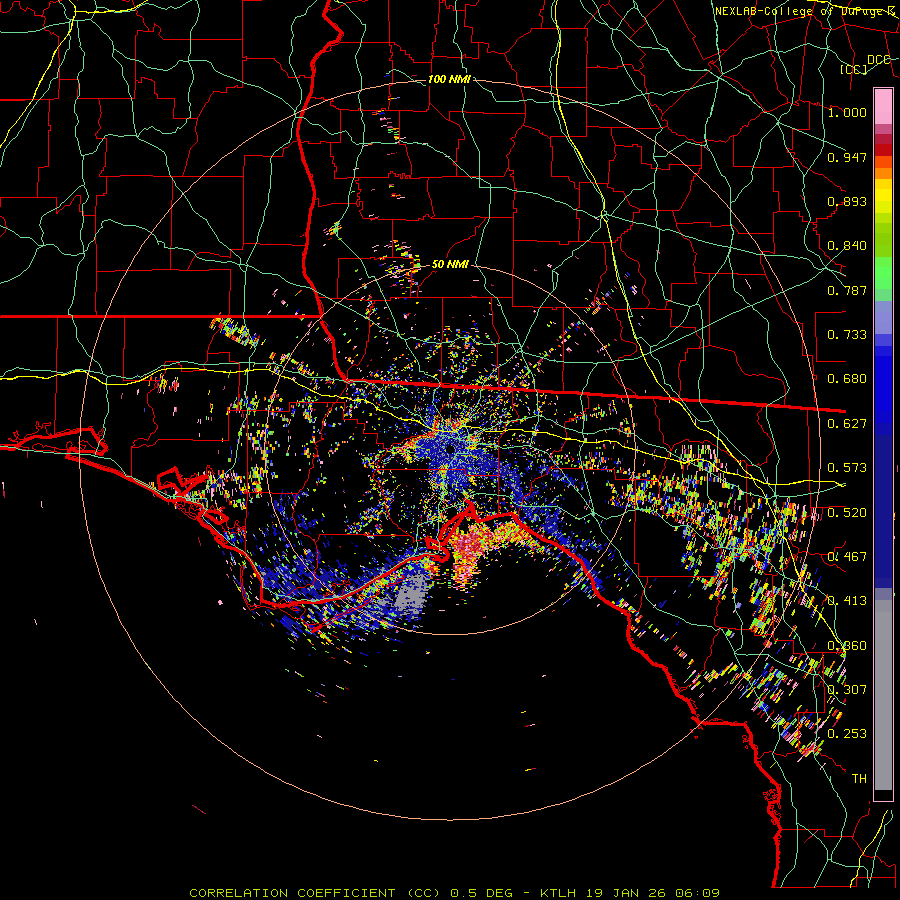Click the 0.787 color scale value
The height and width of the screenshot is (900, 900).
point(847,290)
